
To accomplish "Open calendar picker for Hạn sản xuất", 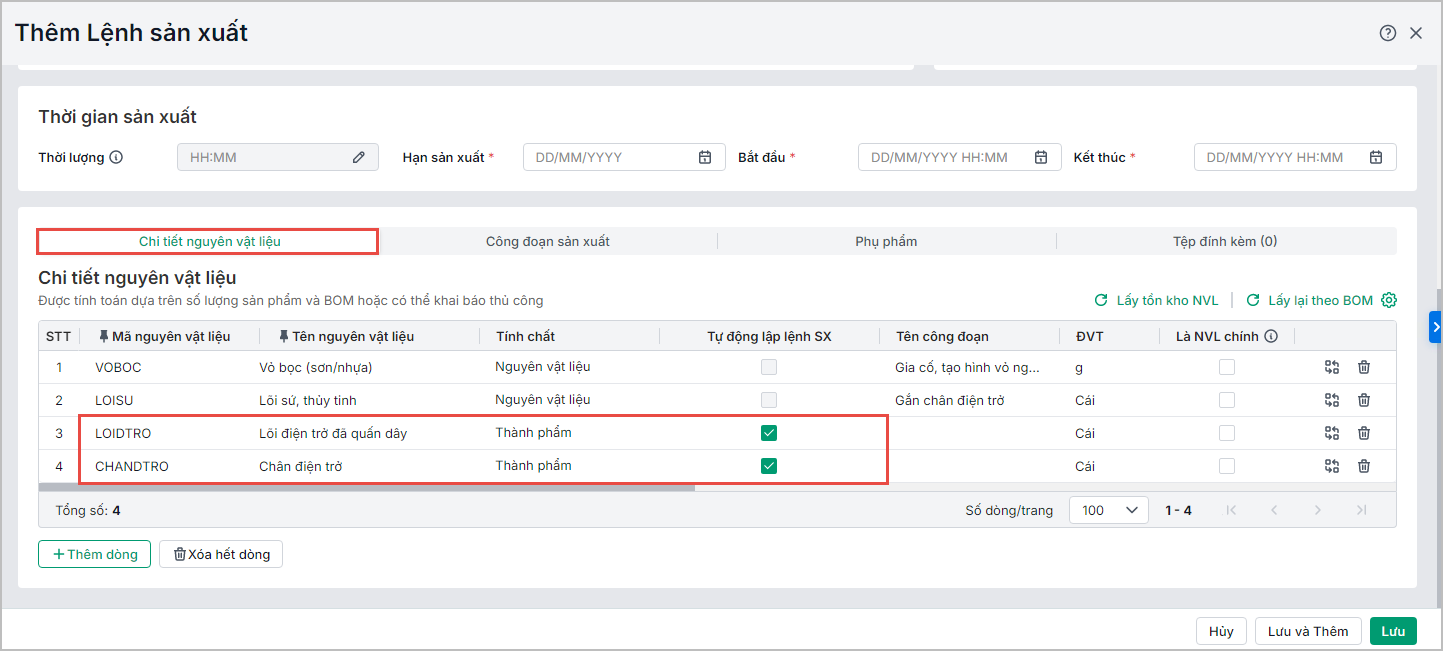I will coord(705,157).
